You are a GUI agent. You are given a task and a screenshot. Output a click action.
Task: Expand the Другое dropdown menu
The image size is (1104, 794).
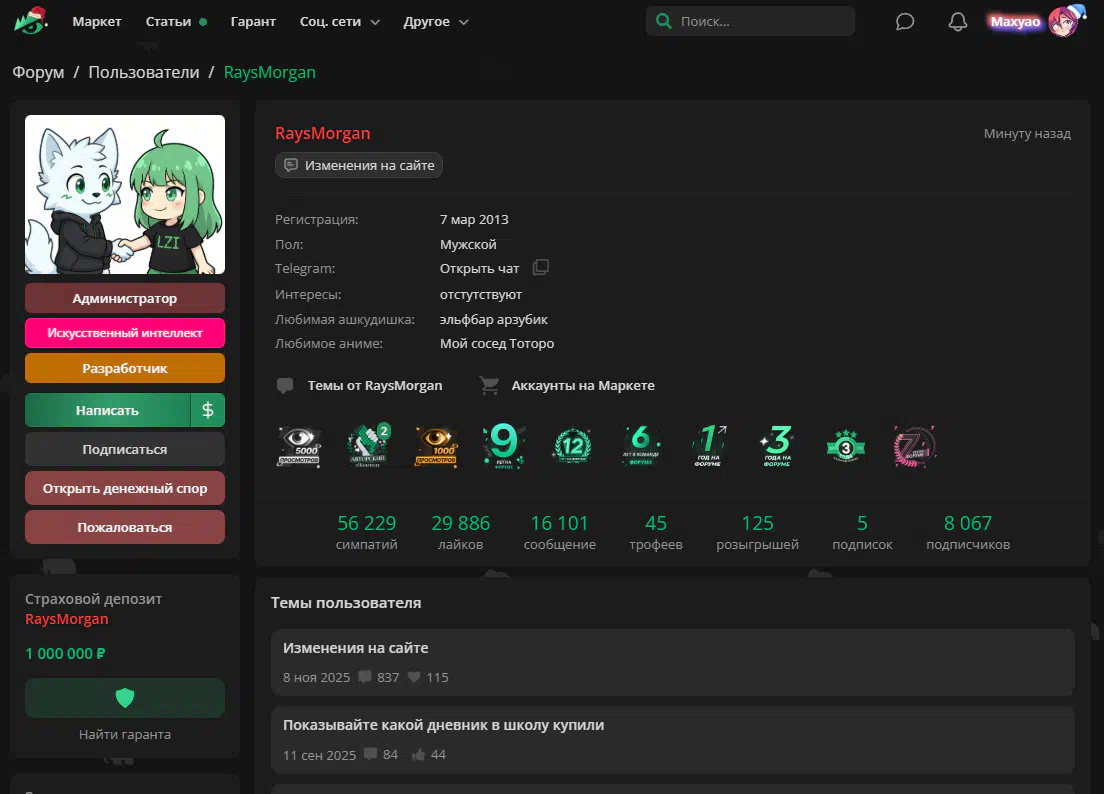pos(436,21)
